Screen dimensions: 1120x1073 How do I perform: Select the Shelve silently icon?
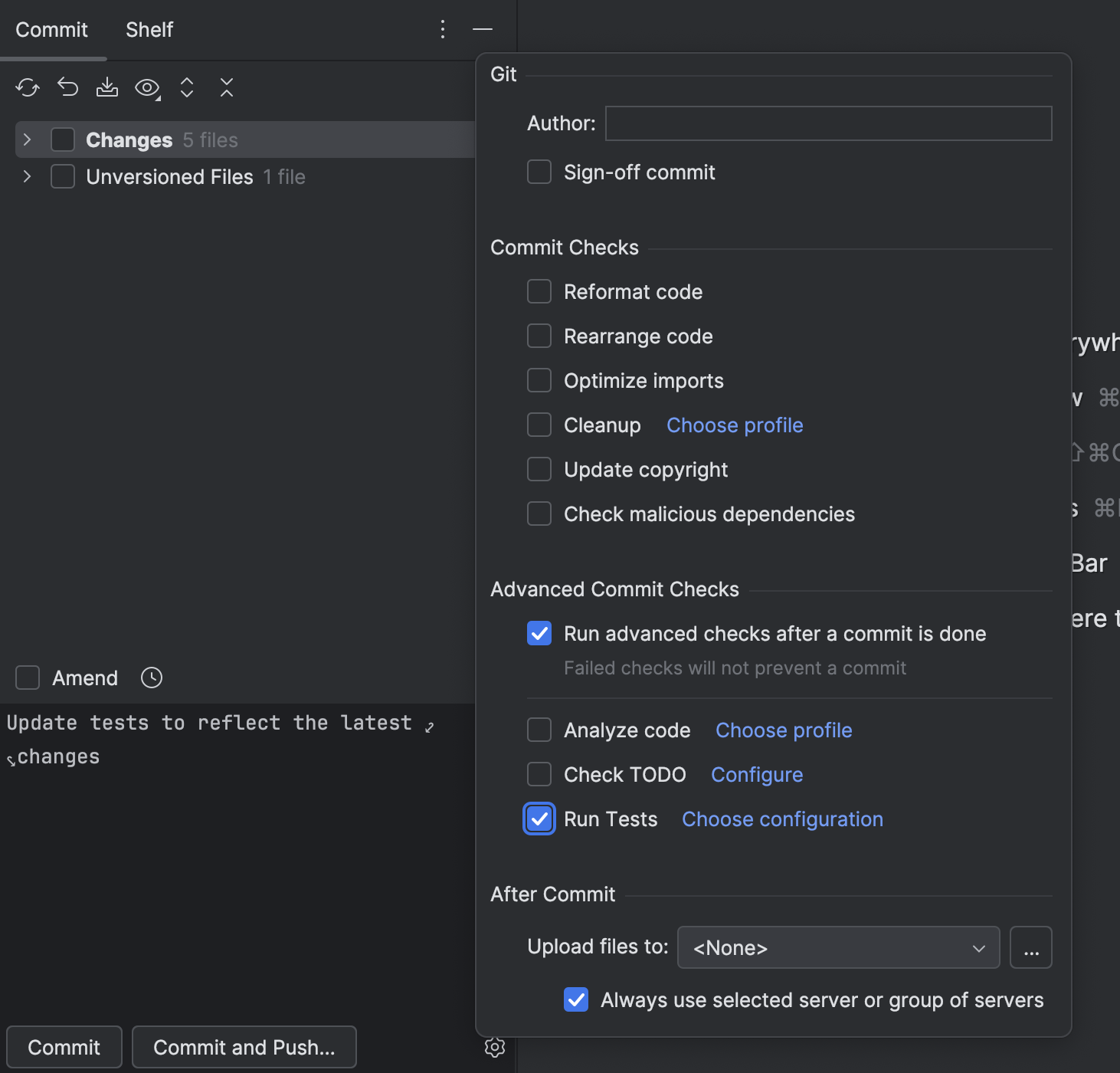pos(107,87)
